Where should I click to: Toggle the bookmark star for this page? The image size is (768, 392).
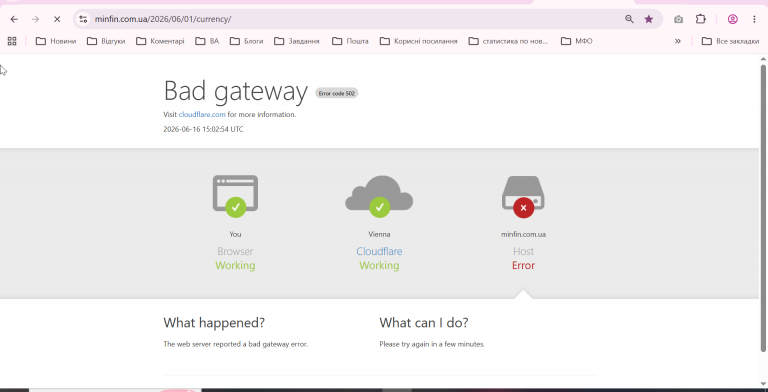pos(649,19)
